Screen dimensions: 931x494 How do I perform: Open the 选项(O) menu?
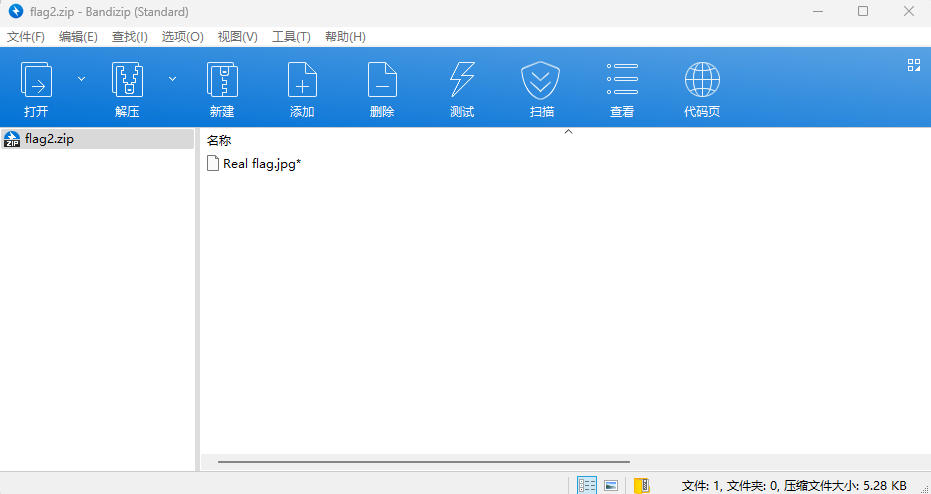[182, 37]
